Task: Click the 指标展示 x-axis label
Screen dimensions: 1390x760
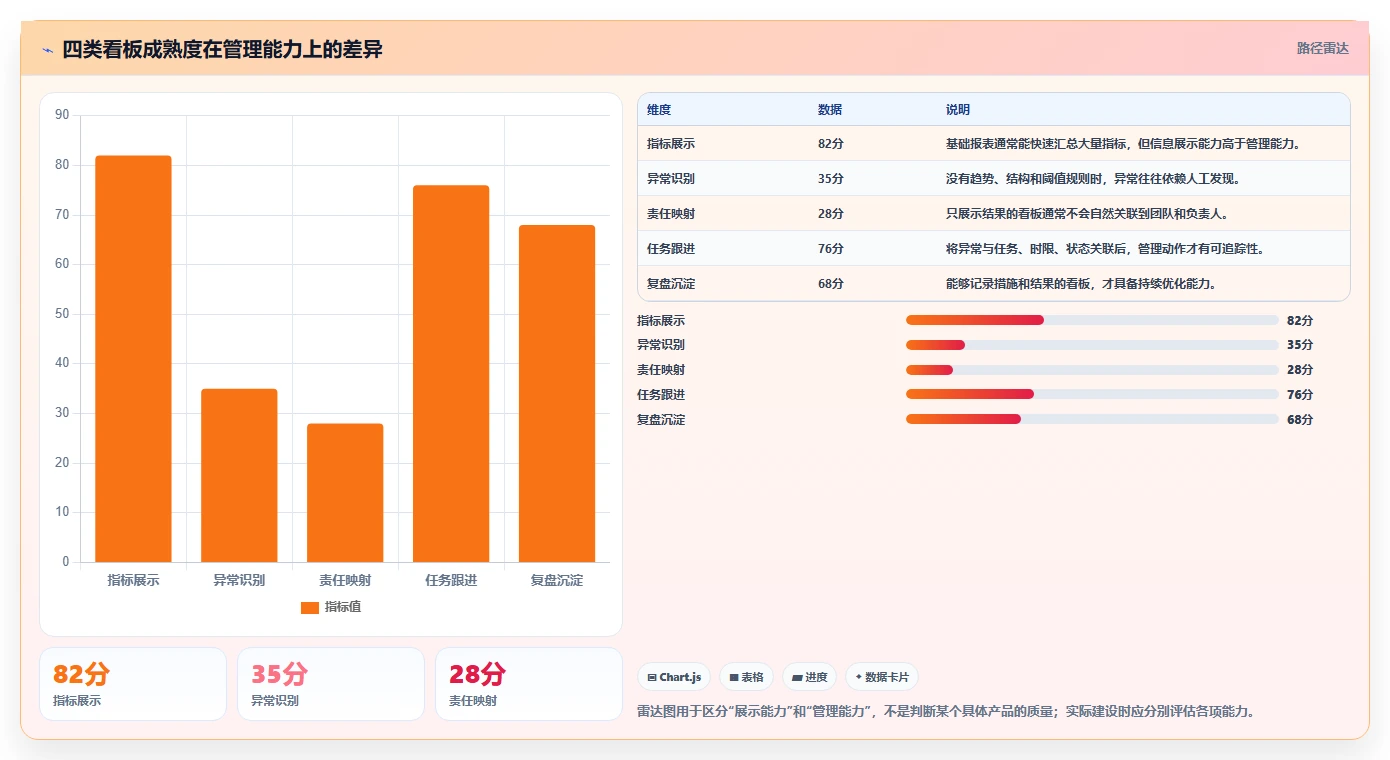Action: click(x=133, y=580)
